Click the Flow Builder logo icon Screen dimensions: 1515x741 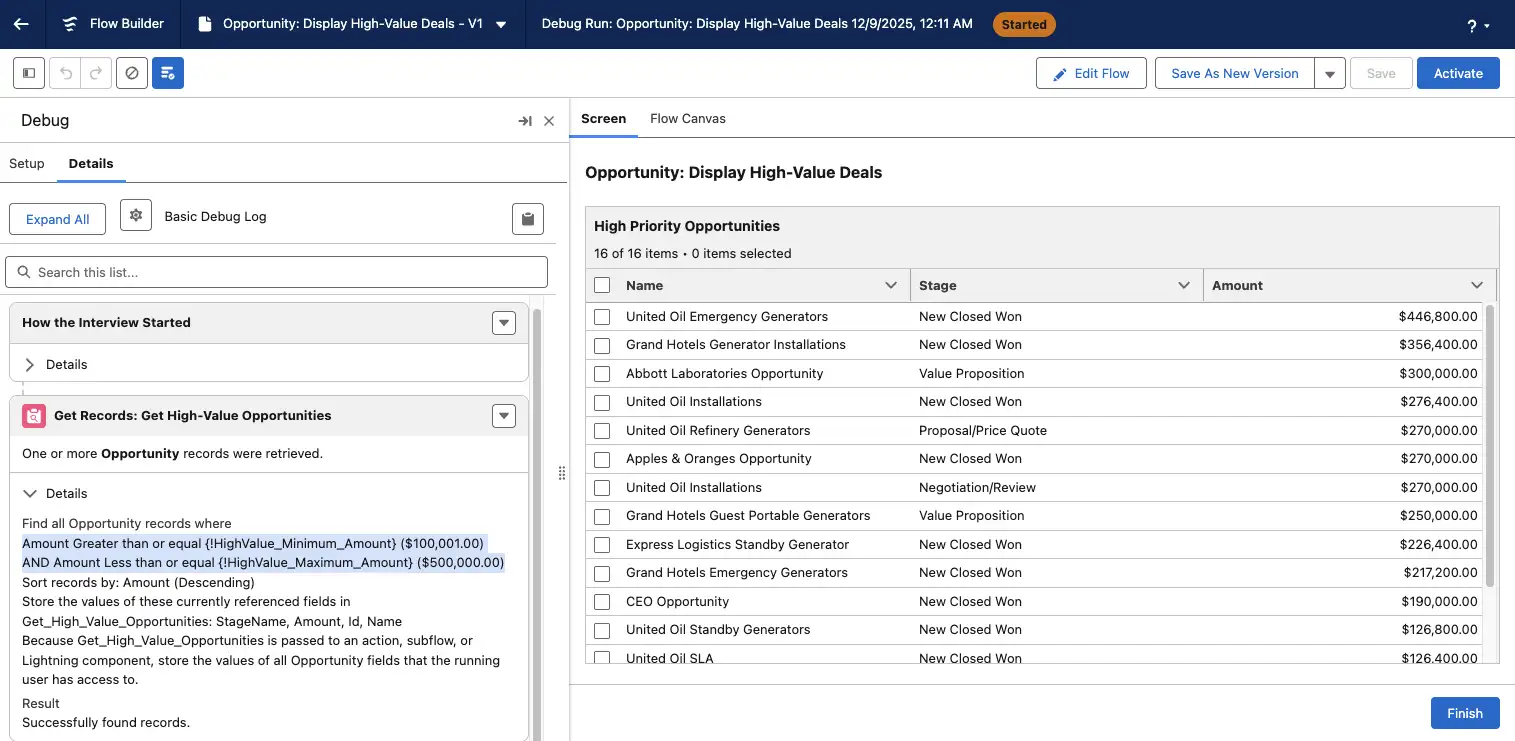[69, 24]
